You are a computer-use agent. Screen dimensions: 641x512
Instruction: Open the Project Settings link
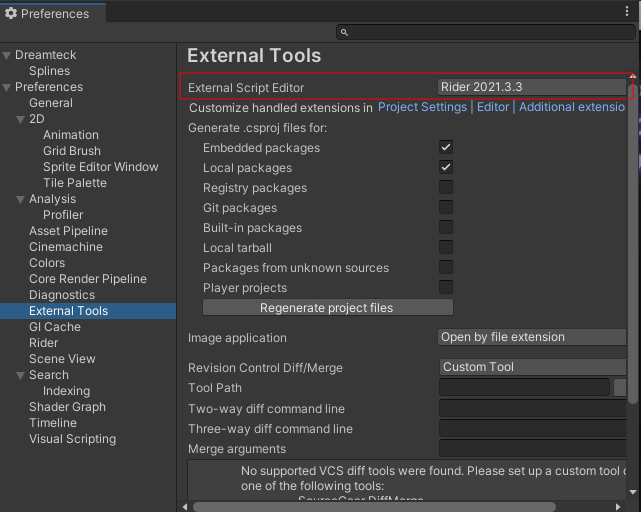coord(422,107)
